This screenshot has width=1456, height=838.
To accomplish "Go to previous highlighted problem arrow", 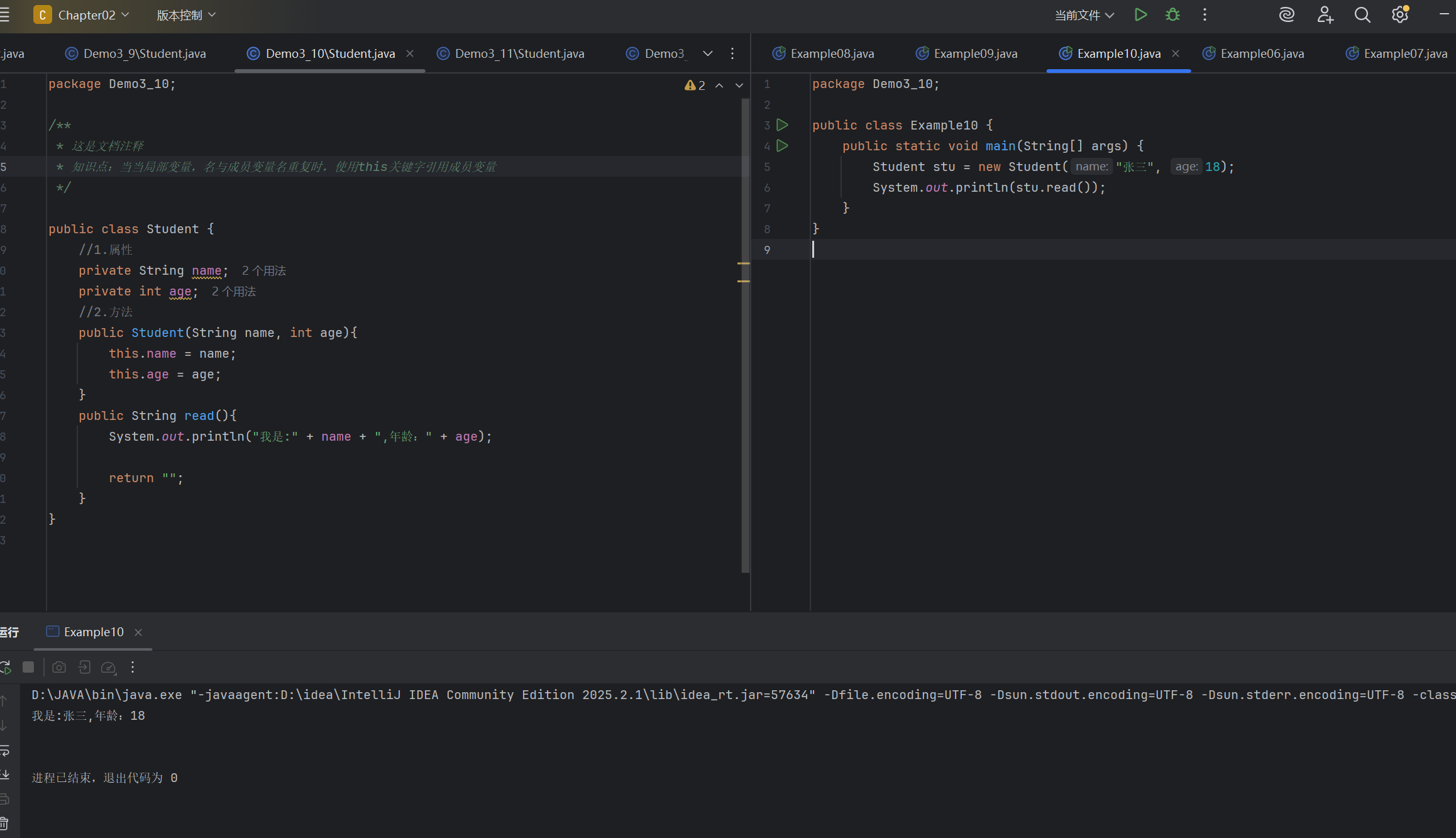I will point(719,85).
